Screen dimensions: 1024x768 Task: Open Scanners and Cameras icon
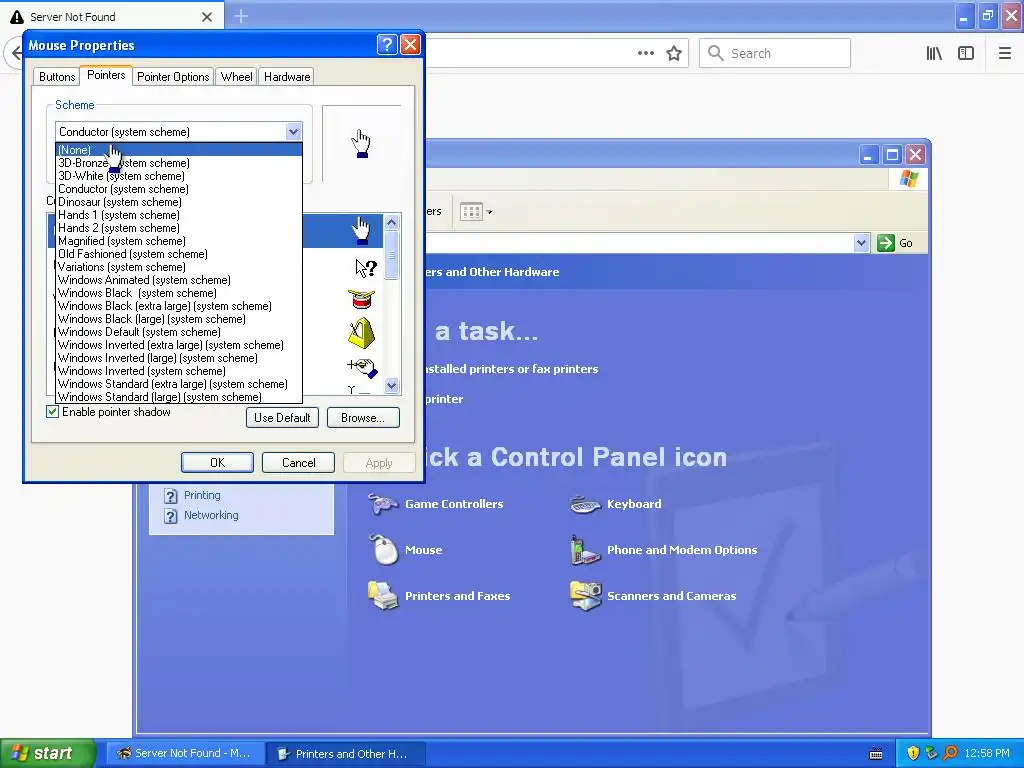653,596
